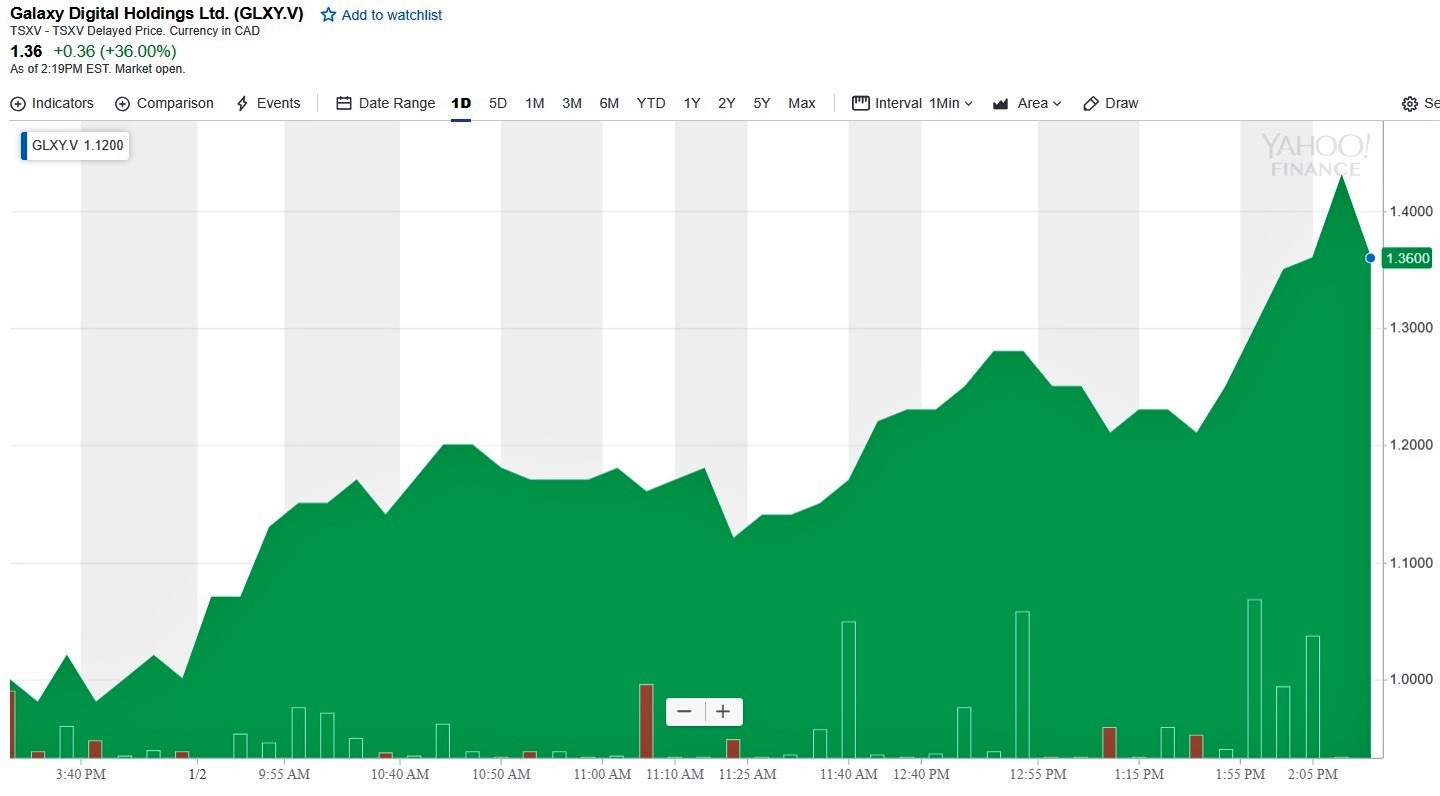This screenshot has height=796, width=1440.
Task: Select the Draw pencil tool
Action: coord(1091,104)
